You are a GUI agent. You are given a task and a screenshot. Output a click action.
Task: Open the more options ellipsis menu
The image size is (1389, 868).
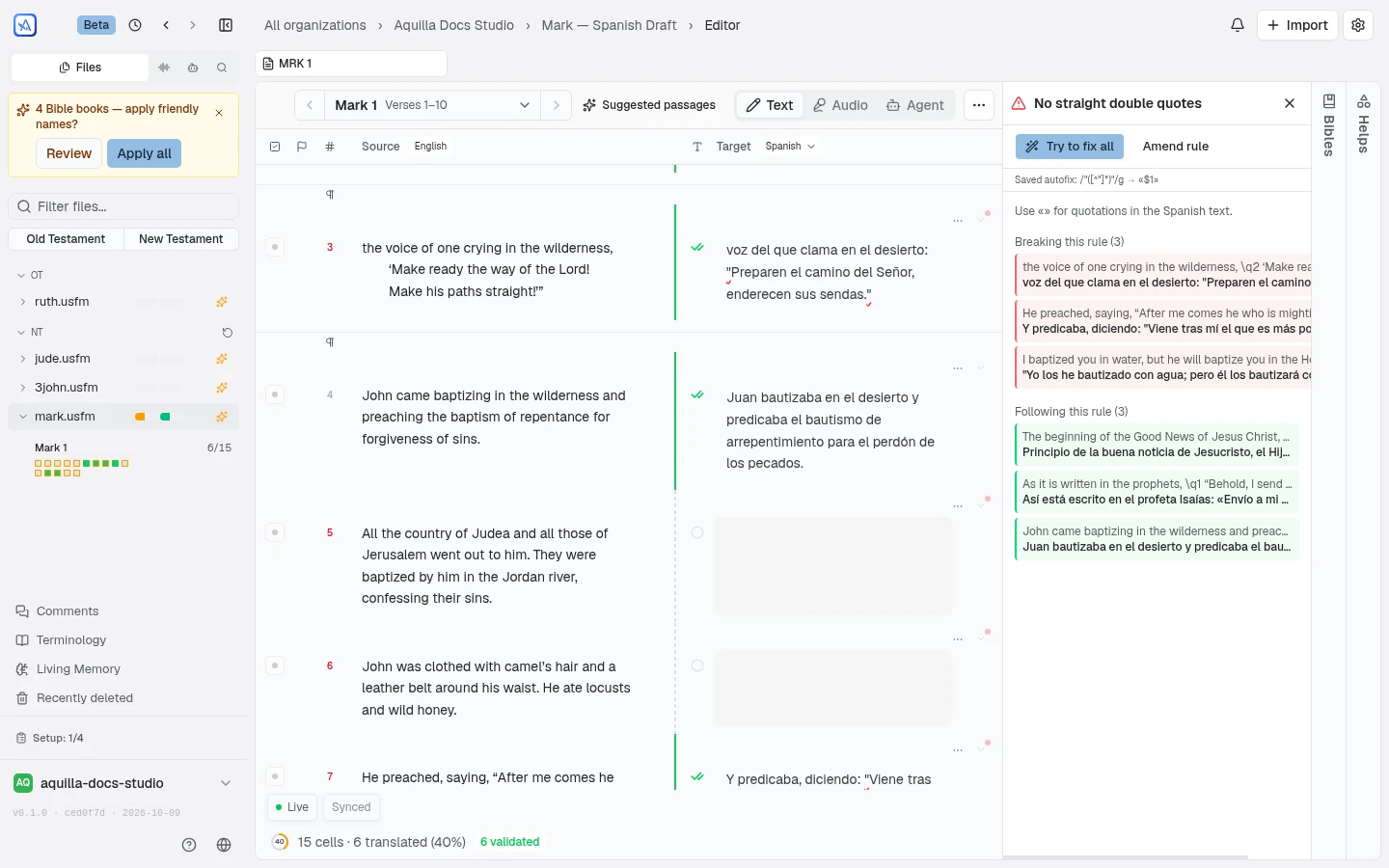point(979,105)
